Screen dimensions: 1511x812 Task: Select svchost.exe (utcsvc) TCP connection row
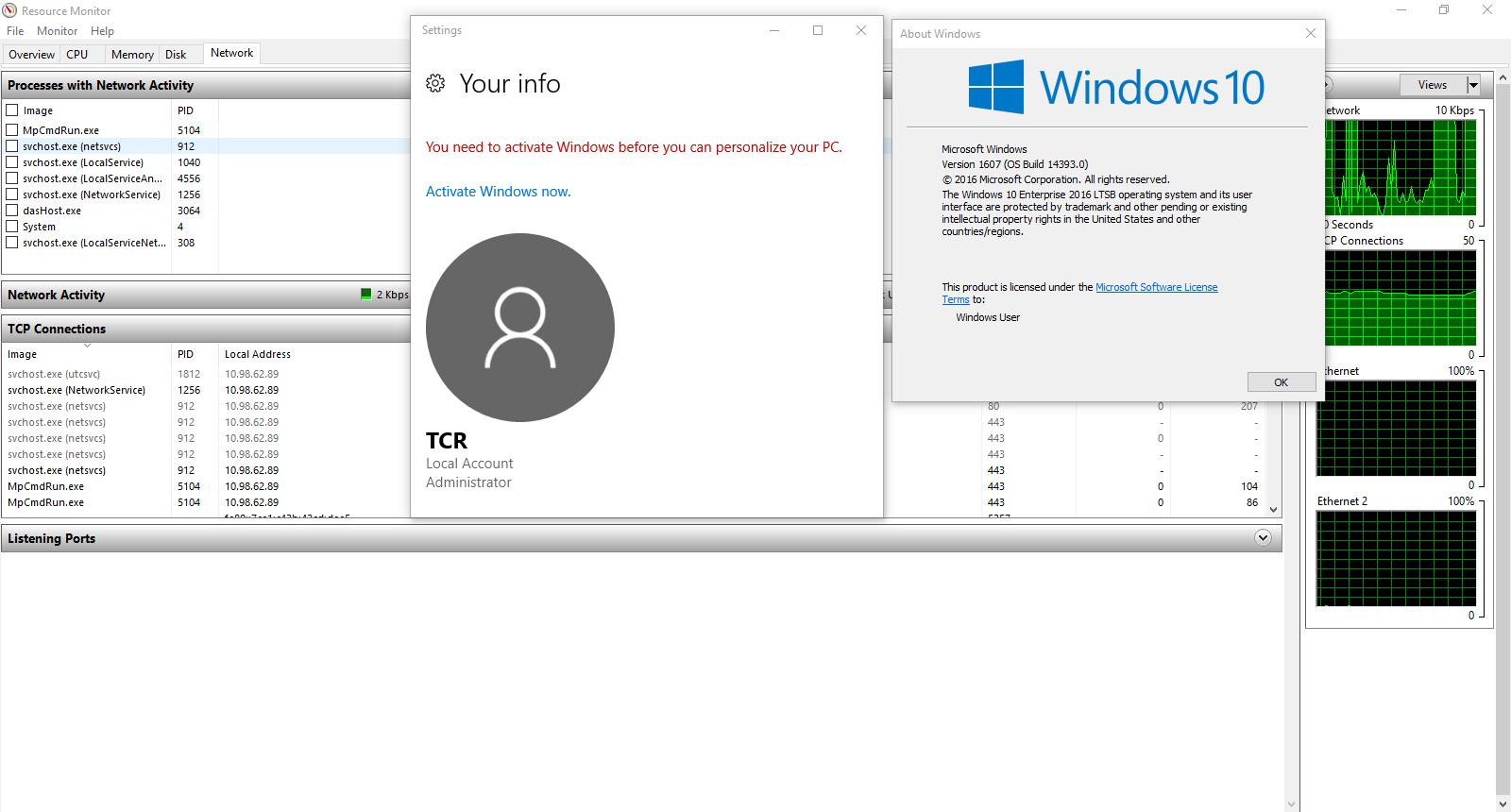[x=206, y=374]
